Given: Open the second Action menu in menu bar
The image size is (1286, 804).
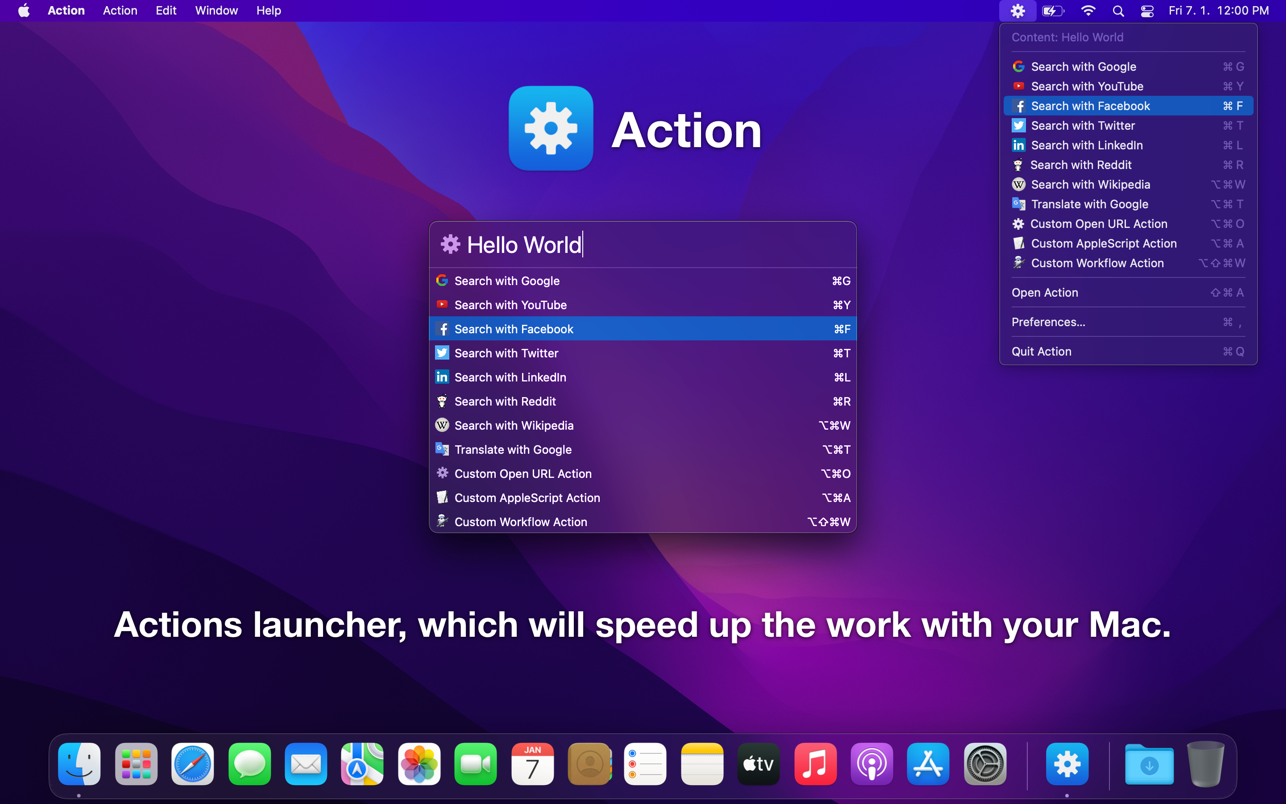Looking at the screenshot, I should pos(120,11).
